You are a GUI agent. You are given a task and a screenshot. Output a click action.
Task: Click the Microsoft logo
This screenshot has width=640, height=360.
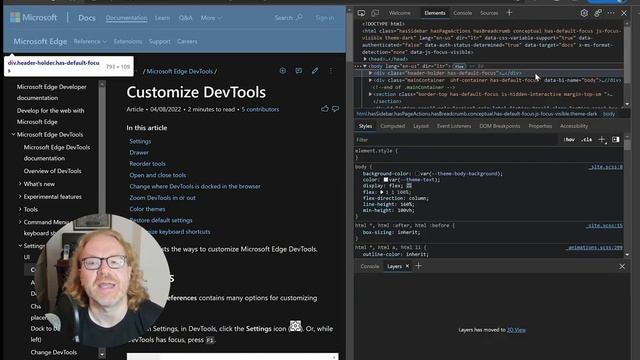pyautogui.click(x=33, y=18)
